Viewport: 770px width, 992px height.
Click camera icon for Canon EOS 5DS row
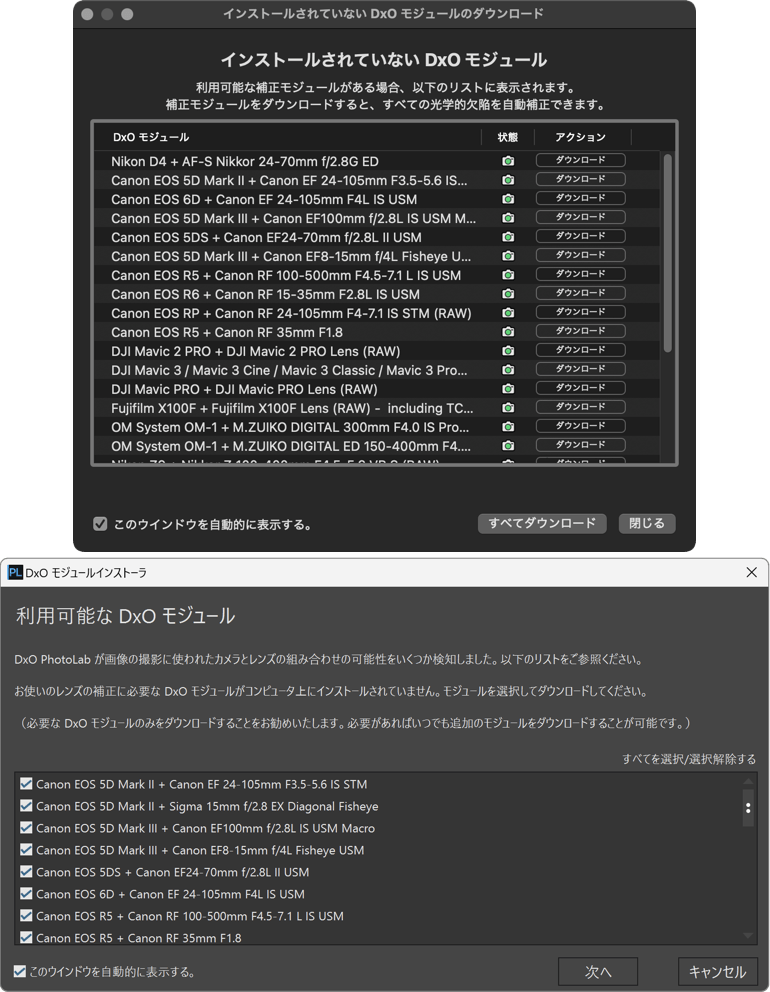(507, 237)
